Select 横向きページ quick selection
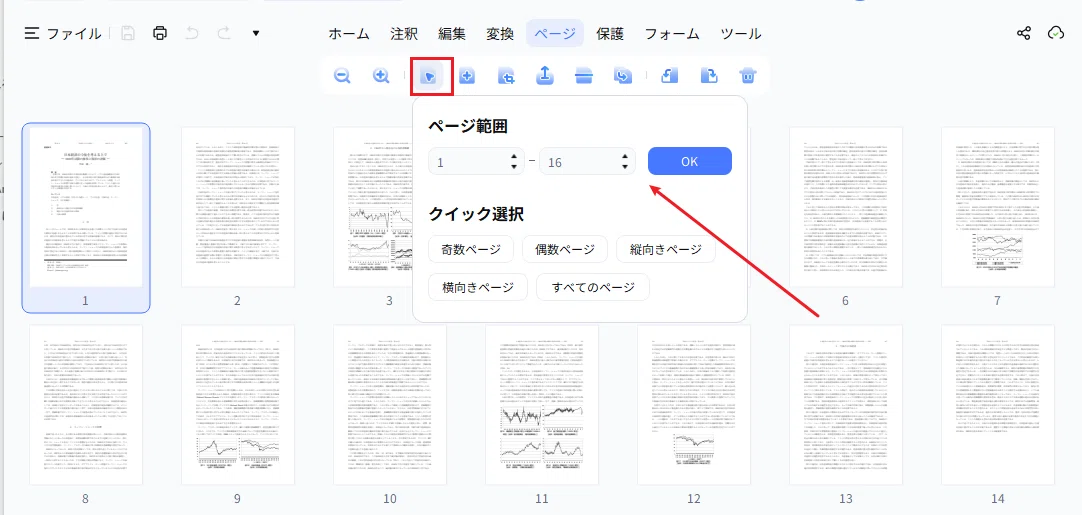 [x=478, y=287]
